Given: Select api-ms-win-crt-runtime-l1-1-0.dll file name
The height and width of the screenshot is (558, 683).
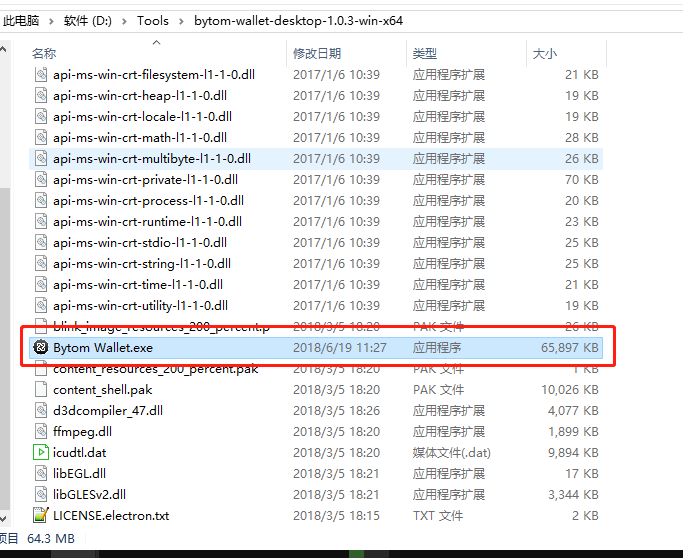Looking at the screenshot, I should pyautogui.click(x=147, y=221).
